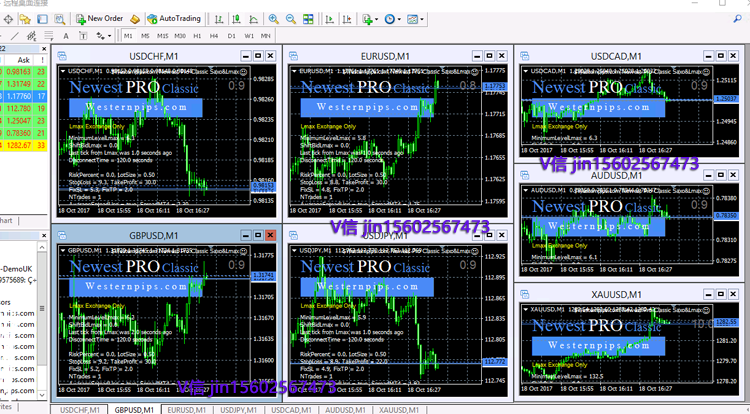Open the EURUSD,M1 bottom tab
750x414 pixels.
[x=187, y=410]
